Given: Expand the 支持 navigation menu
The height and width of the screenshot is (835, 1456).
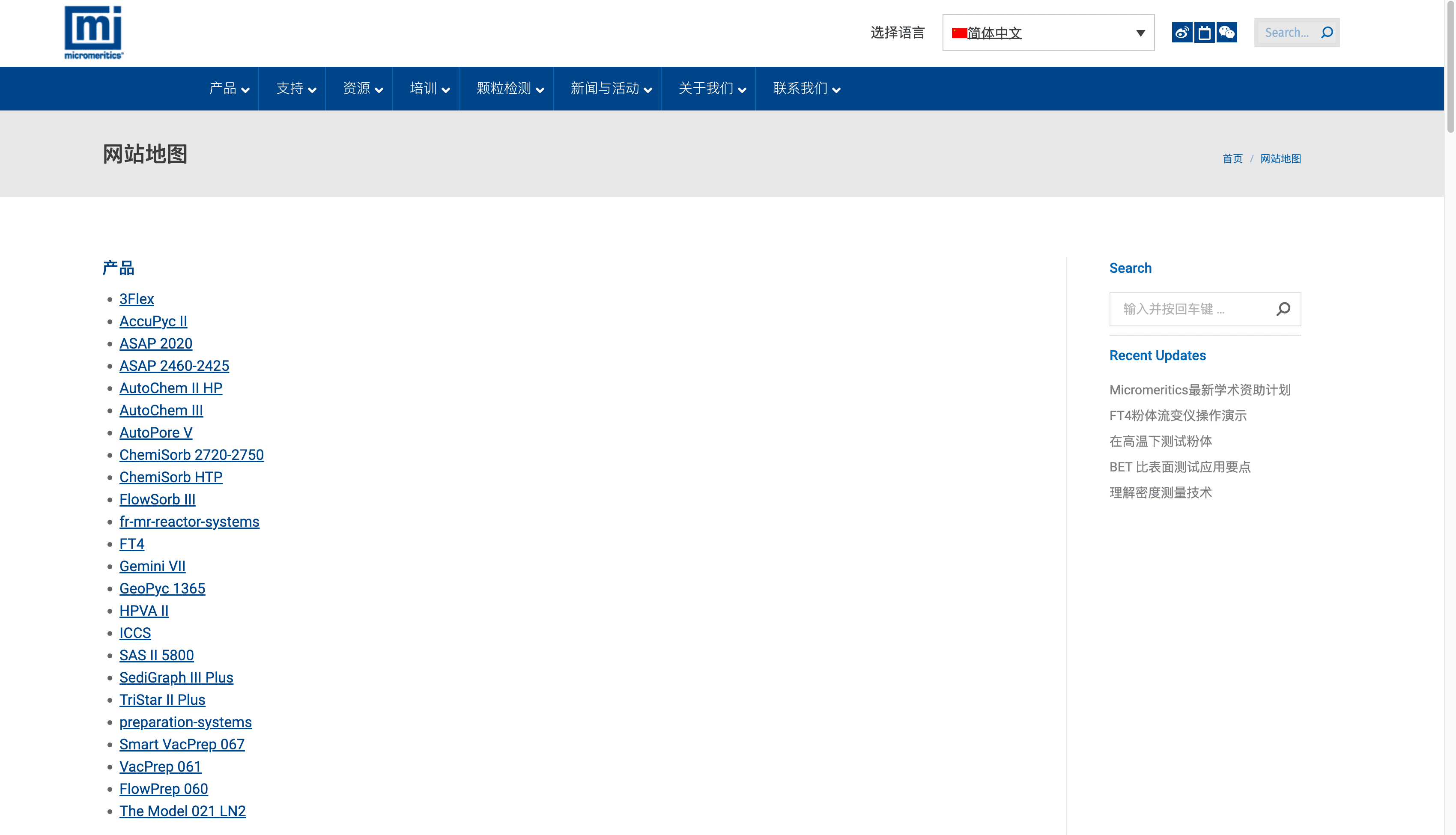Looking at the screenshot, I should pyautogui.click(x=296, y=88).
